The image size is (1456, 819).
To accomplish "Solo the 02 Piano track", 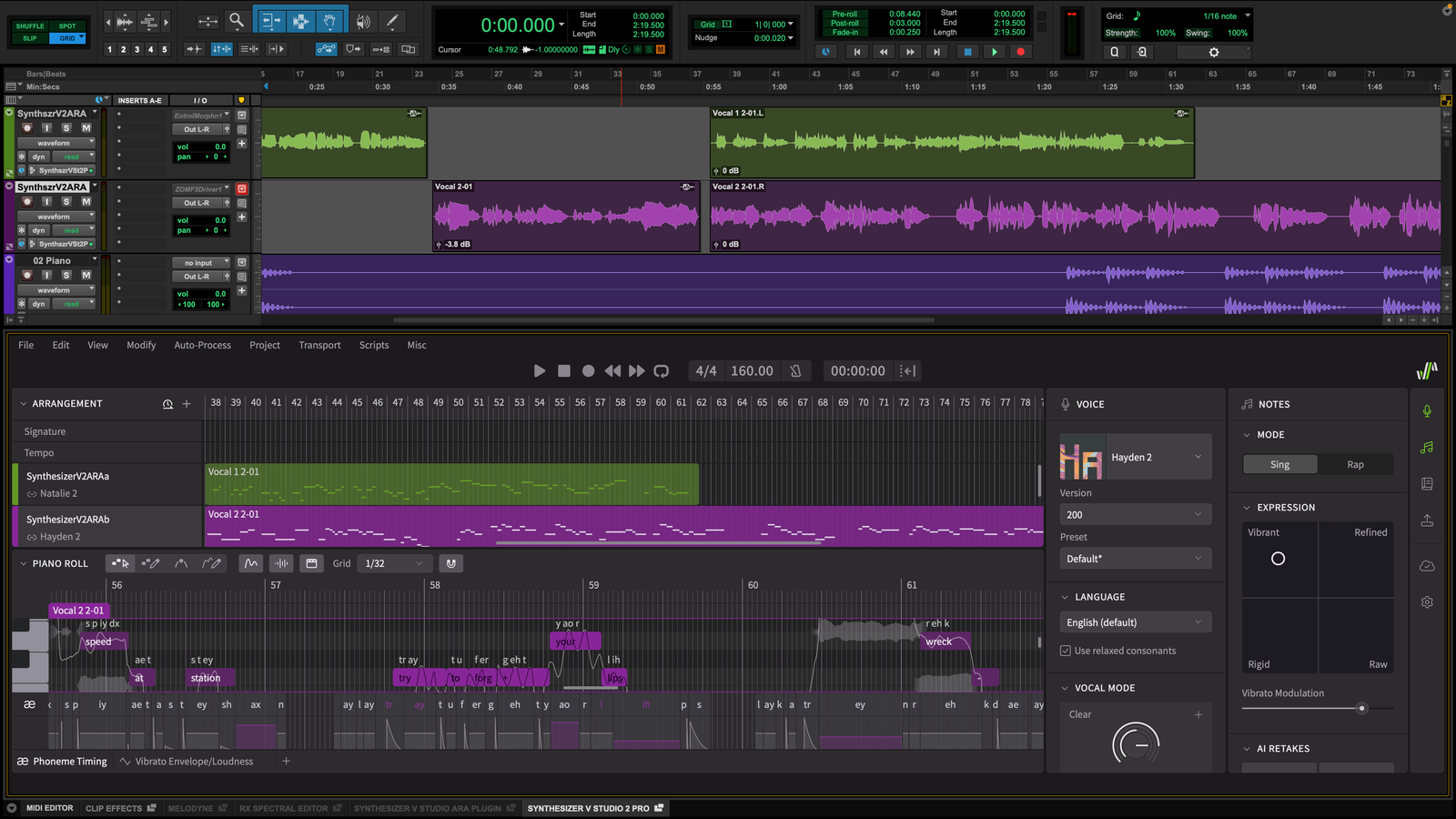I will [66, 275].
